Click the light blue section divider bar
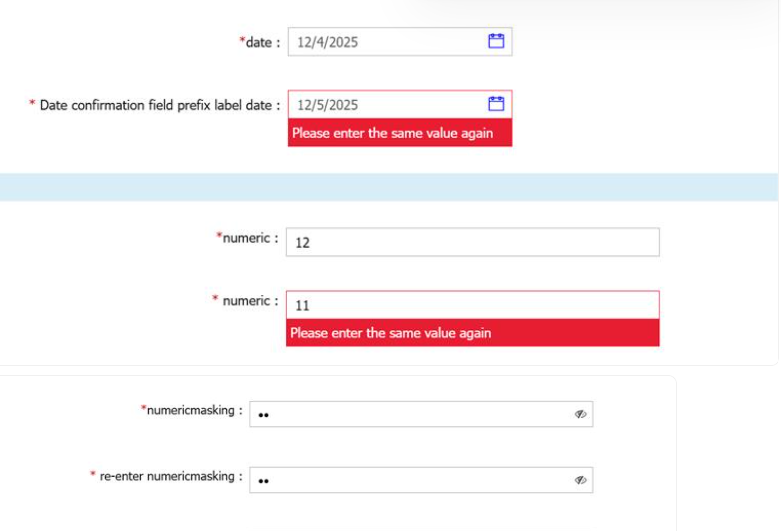The height and width of the screenshot is (531, 781). 390,187
